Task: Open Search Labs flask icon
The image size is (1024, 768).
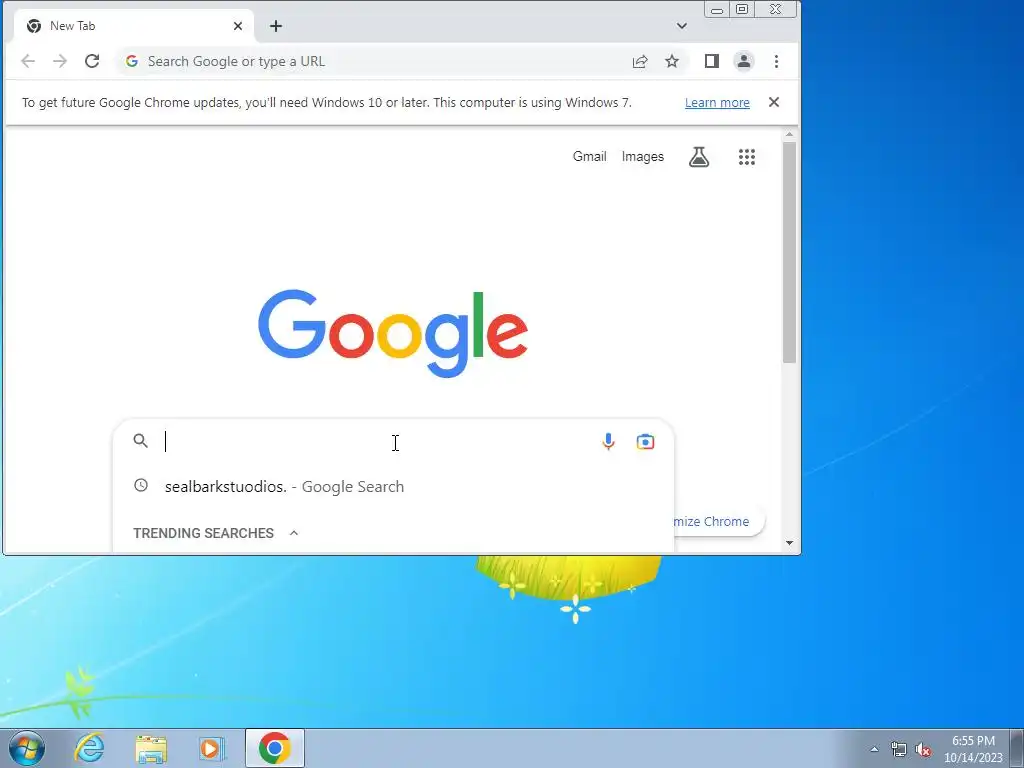Action: [x=699, y=157]
